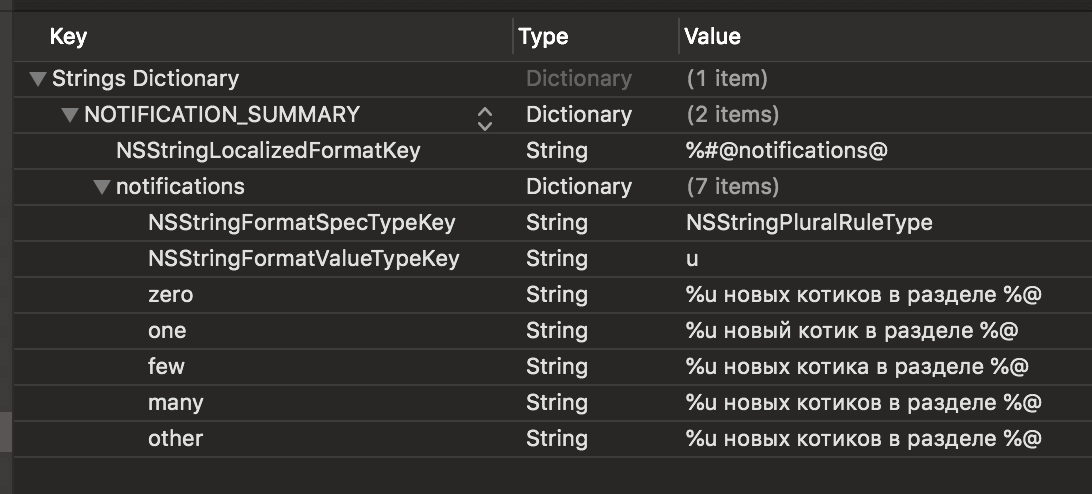The image size is (1092, 494).
Task: Select the many plural key
Action: pyautogui.click(x=175, y=403)
